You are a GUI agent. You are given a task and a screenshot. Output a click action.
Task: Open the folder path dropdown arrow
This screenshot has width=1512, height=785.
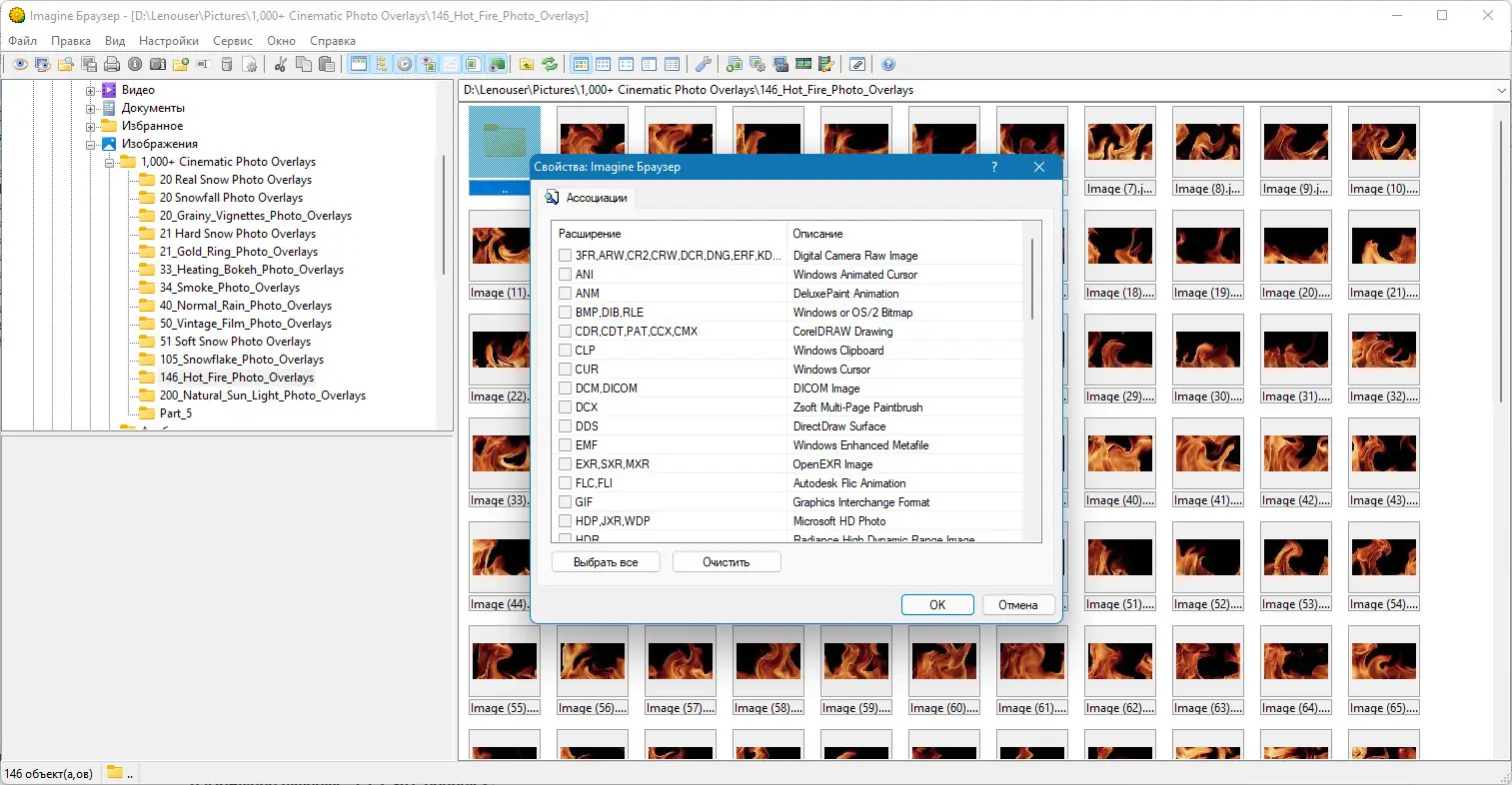point(1501,91)
